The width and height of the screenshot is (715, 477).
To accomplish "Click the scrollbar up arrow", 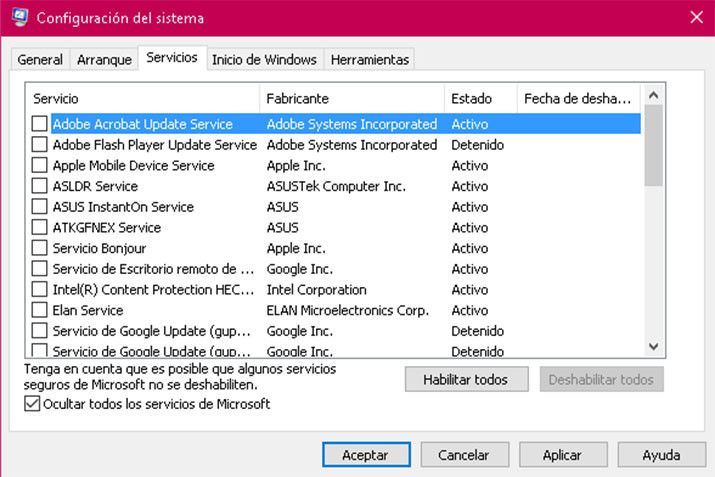I will point(653,95).
